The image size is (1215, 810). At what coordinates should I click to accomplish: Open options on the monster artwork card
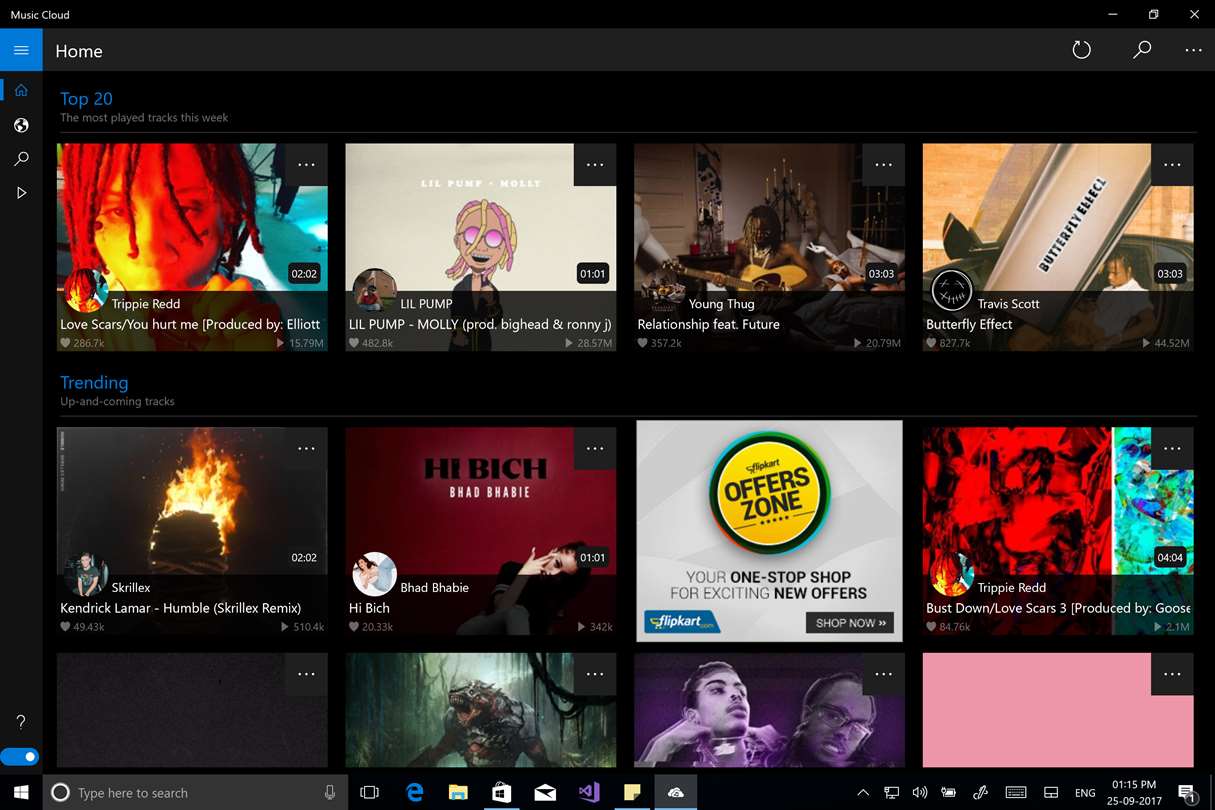[x=595, y=674]
